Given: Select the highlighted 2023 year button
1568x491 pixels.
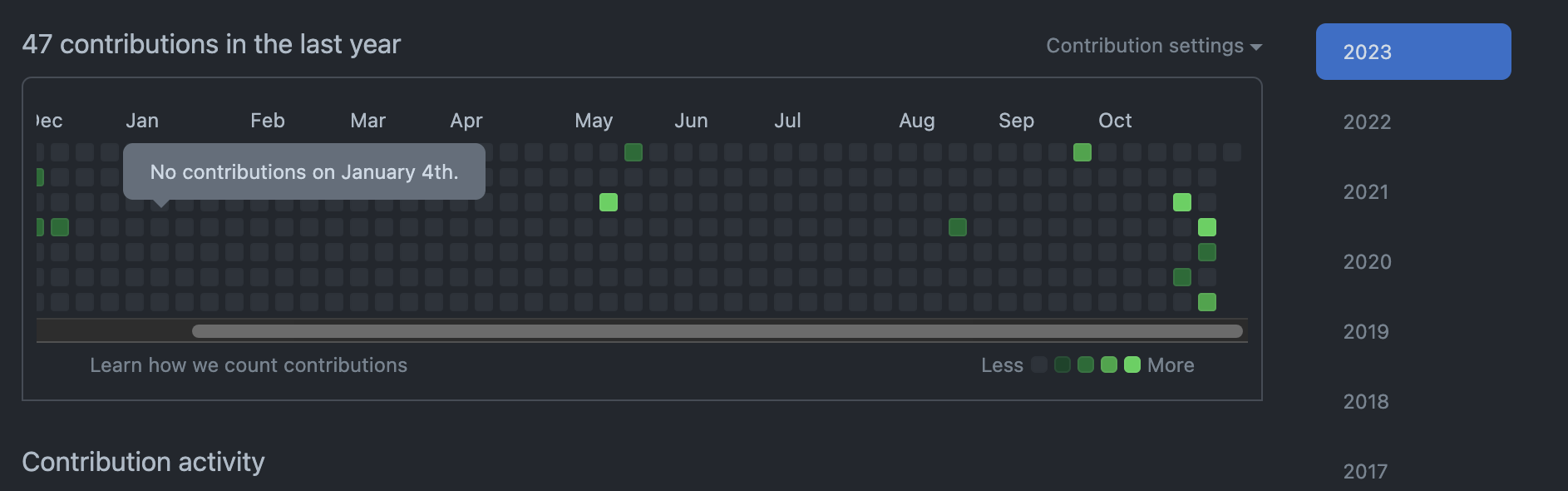Looking at the screenshot, I should [1413, 52].
